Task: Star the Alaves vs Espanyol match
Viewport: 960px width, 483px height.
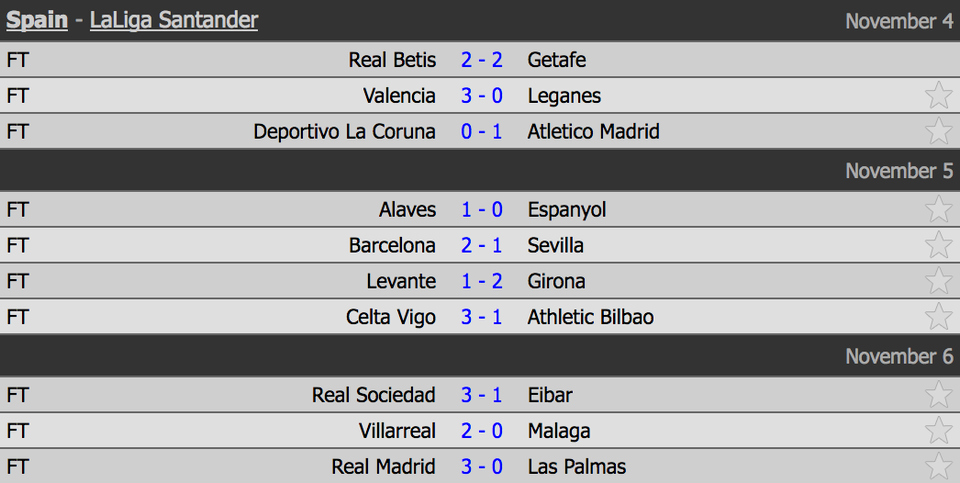Action: coord(938,210)
